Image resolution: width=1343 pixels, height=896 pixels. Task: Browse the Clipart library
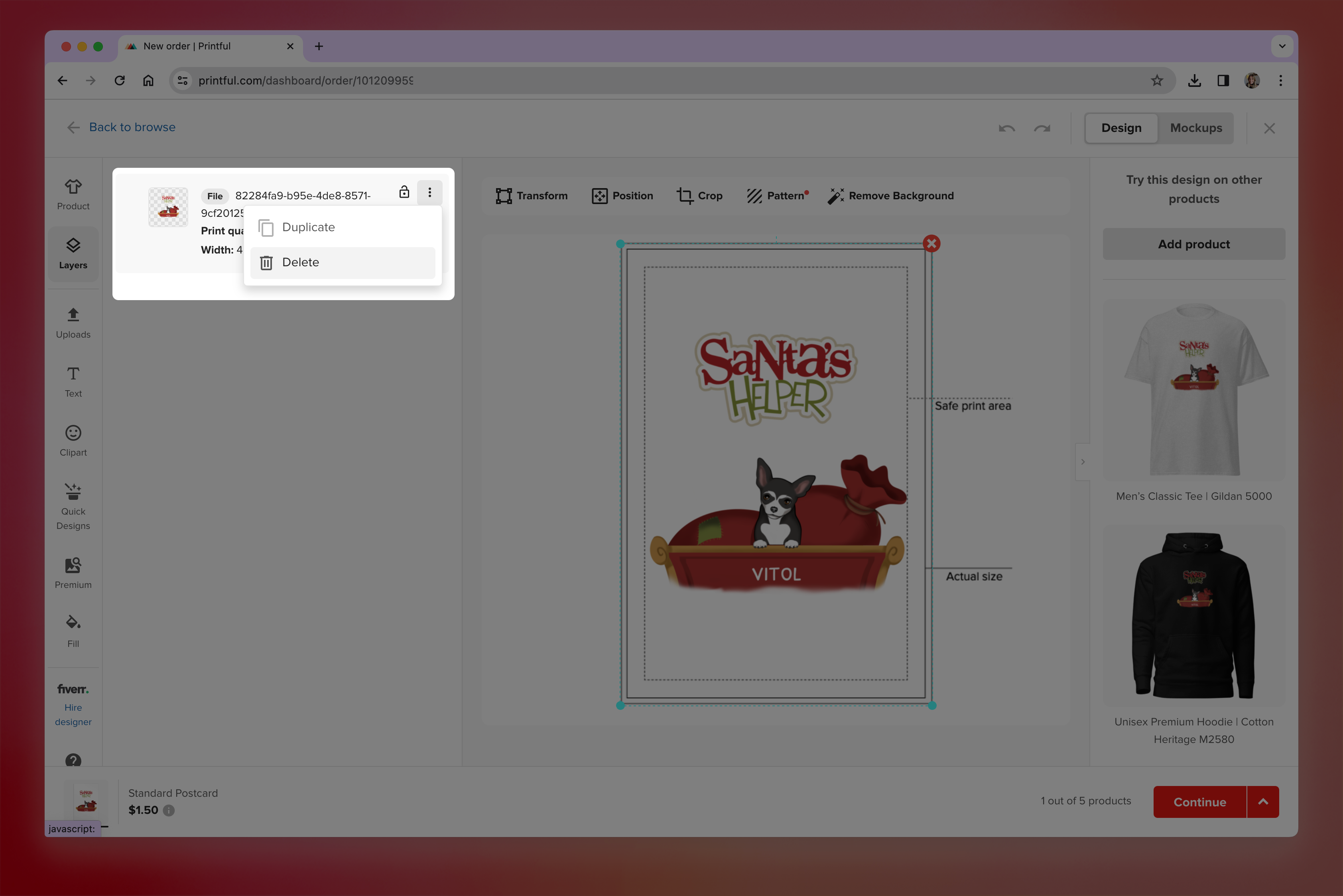pos(73,440)
